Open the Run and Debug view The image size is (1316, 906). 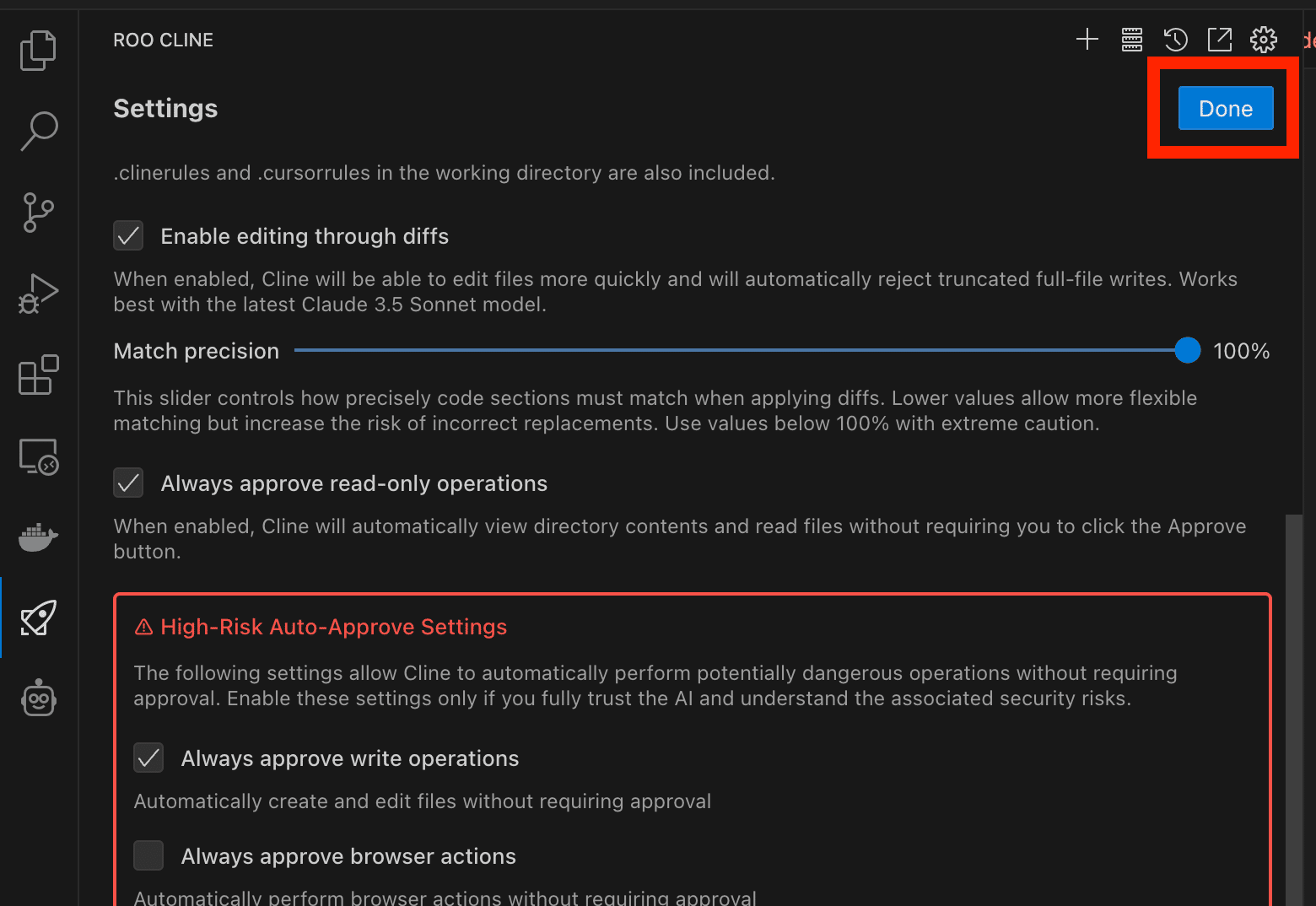pos(38,294)
